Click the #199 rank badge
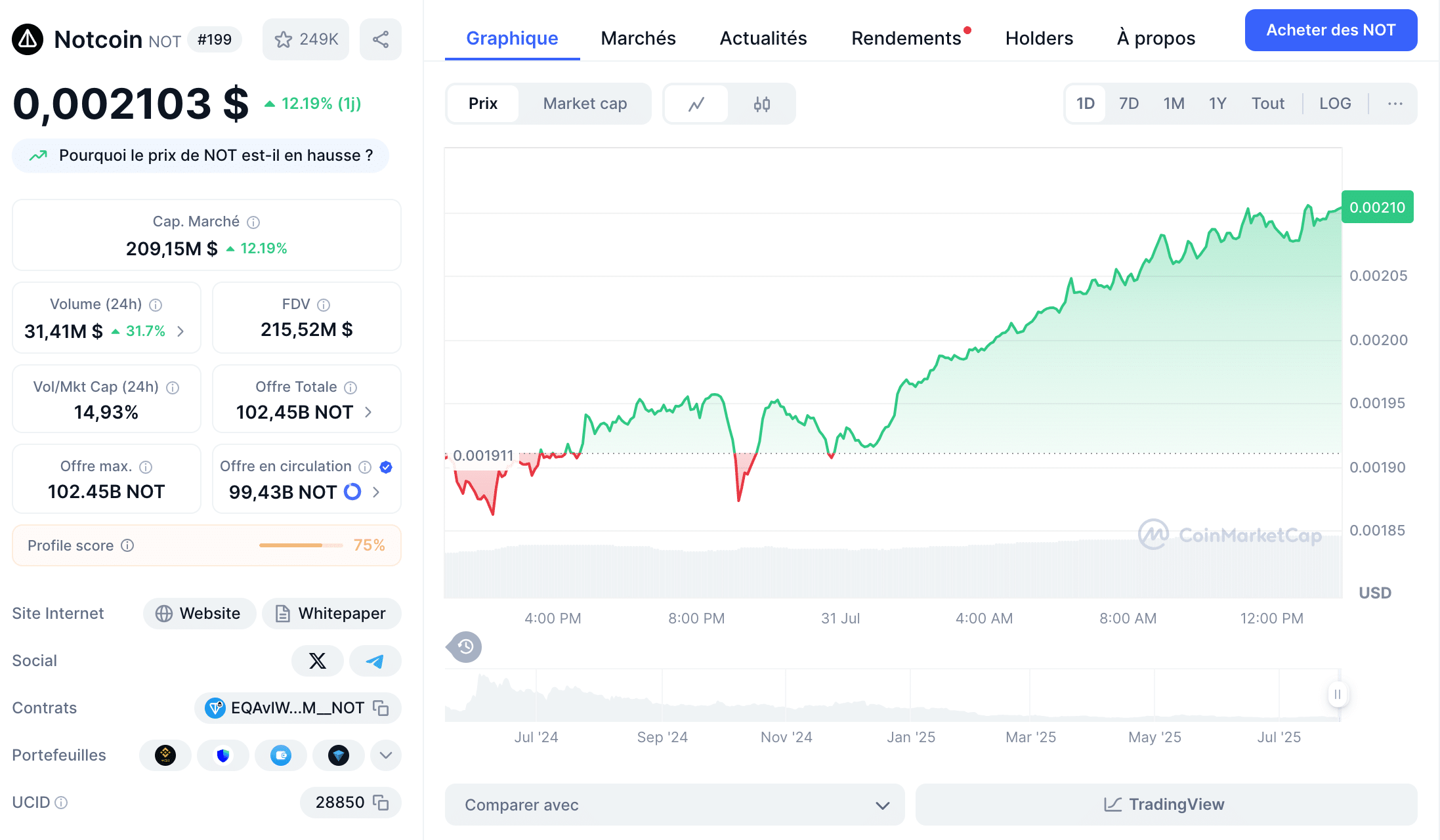The height and width of the screenshot is (840, 1440). pyautogui.click(x=215, y=39)
